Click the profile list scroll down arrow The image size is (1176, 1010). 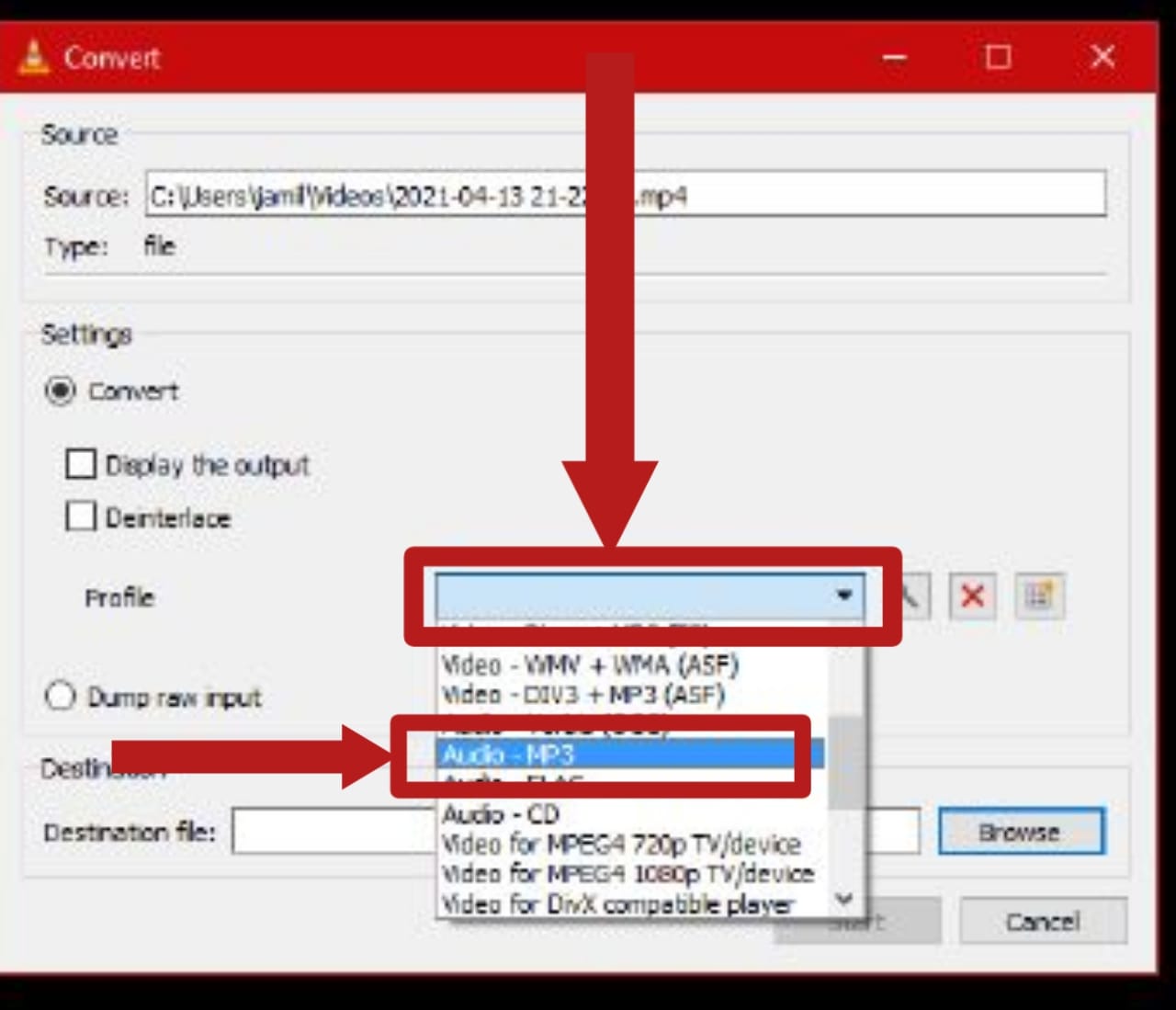click(845, 900)
